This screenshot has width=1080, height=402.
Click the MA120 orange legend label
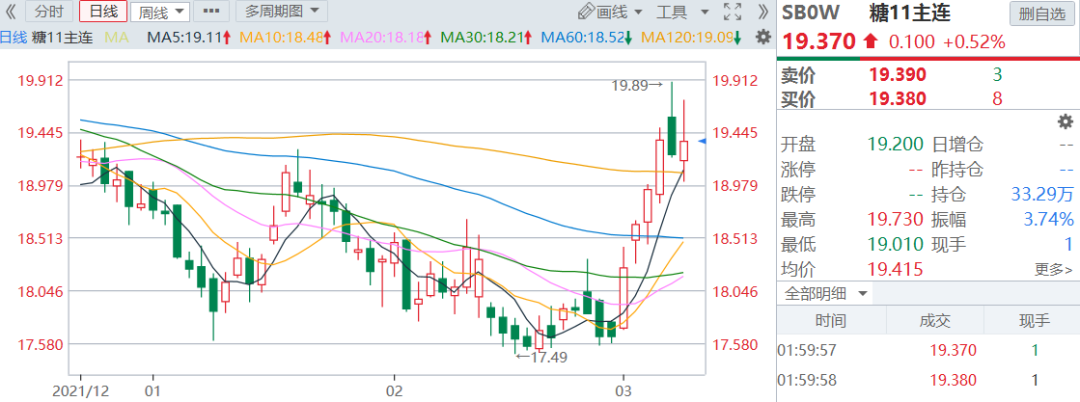pos(690,37)
